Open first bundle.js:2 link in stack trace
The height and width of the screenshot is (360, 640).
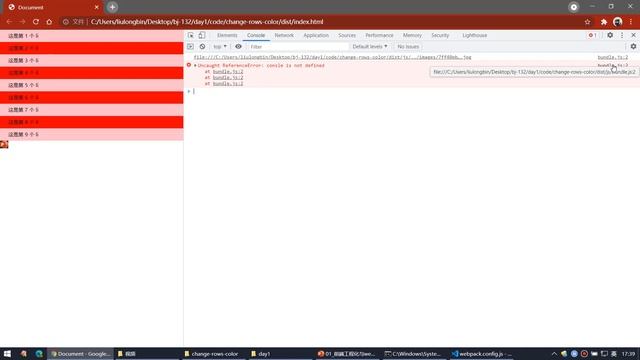pyautogui.click(x=228, y=71)
